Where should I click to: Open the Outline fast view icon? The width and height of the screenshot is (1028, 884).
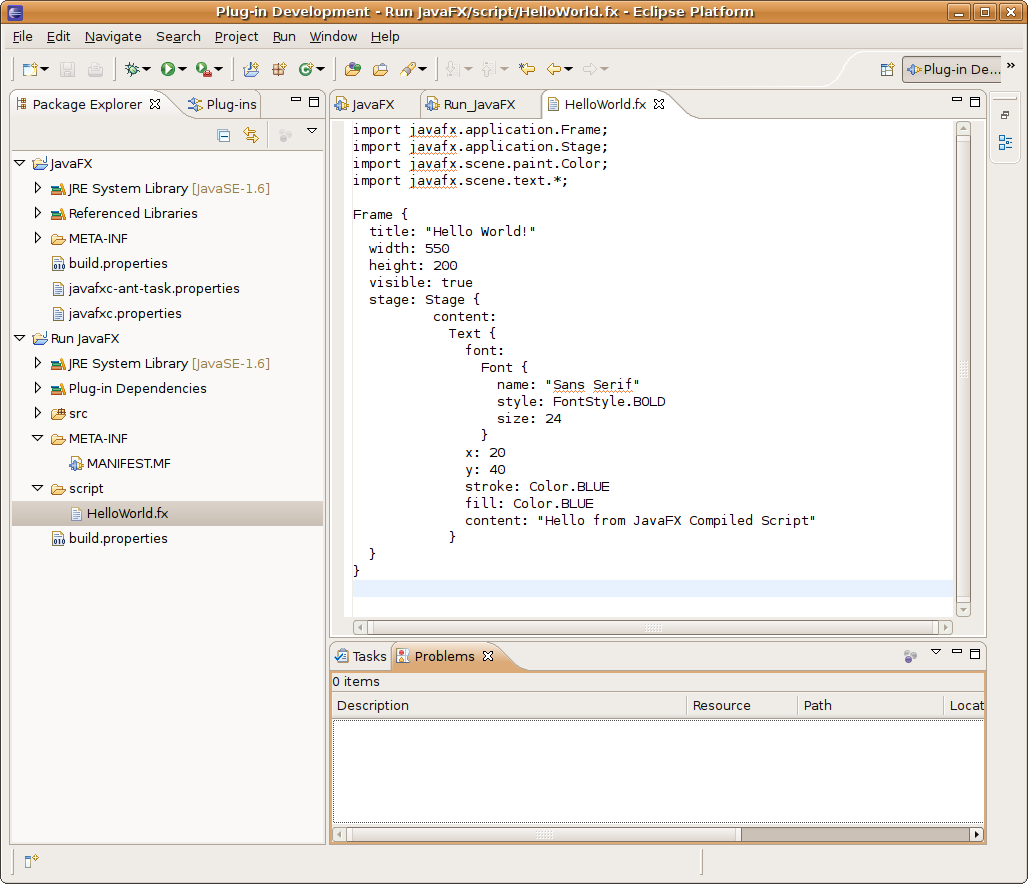point(1005,142)
